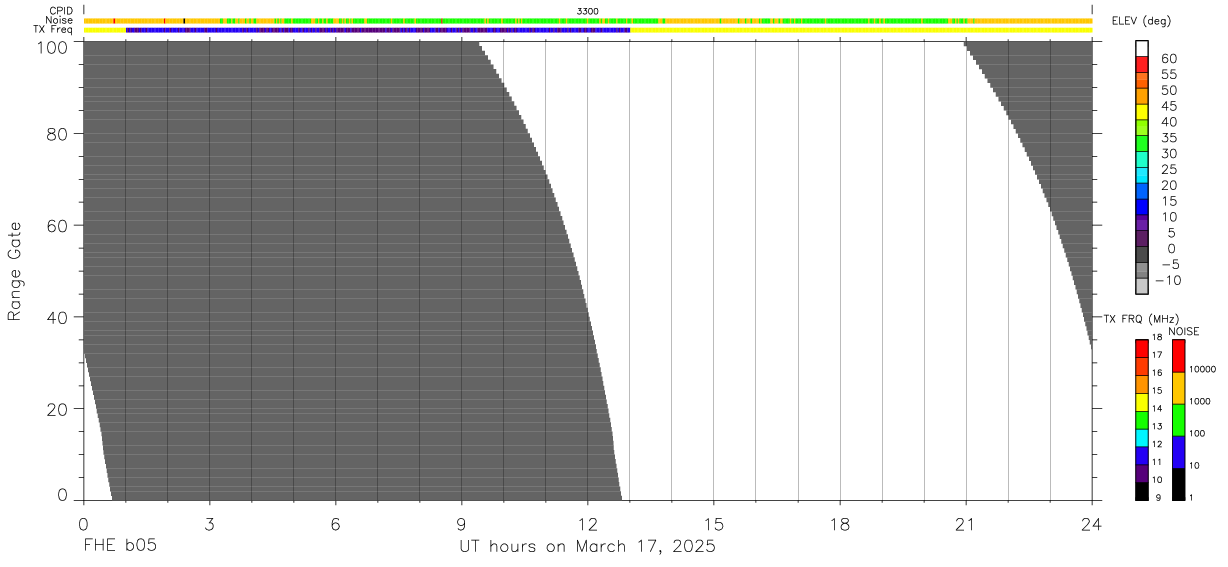Pick the blue segment of the NOISE color bar
The height and width of the screenshot is (567, 1228).
1178,452
